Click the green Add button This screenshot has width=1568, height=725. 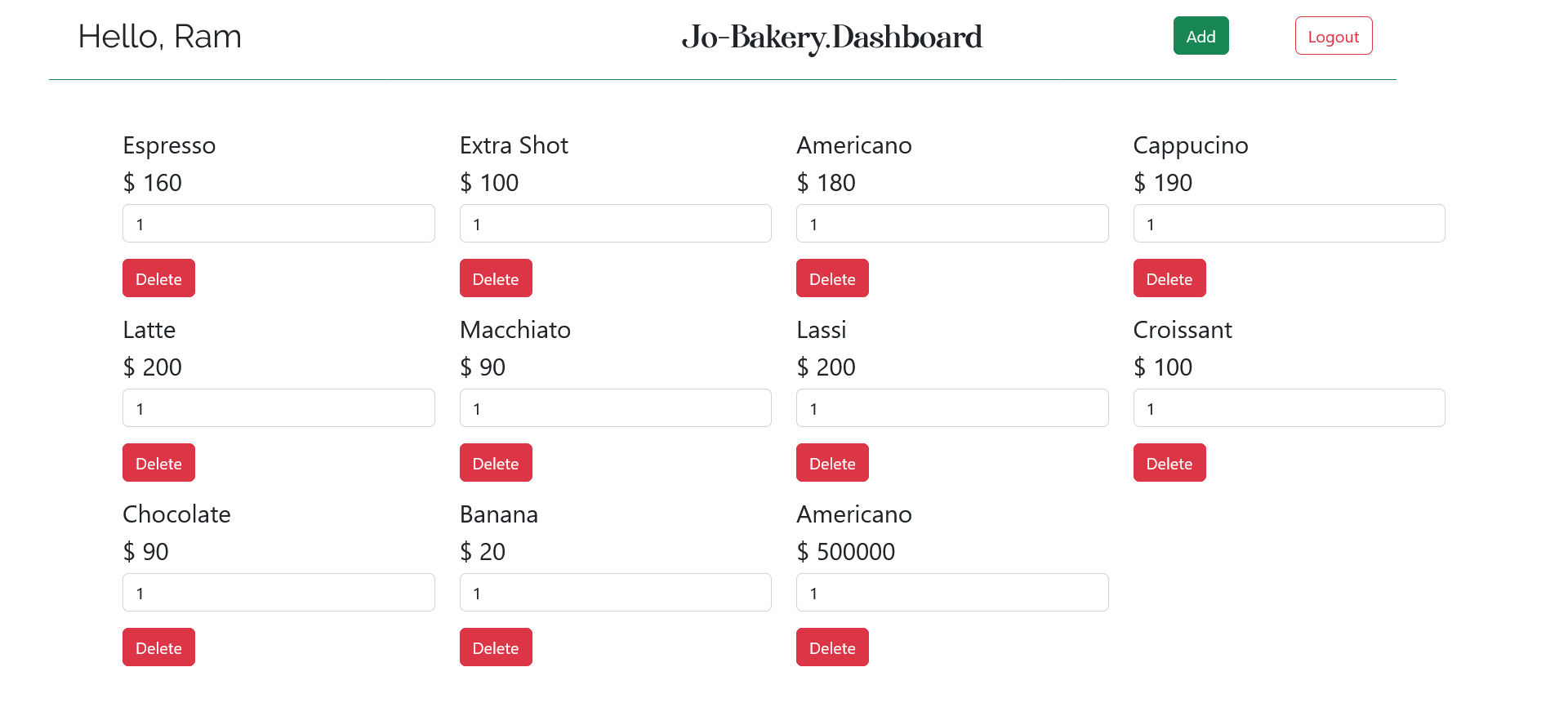(x=1200, y=35)
